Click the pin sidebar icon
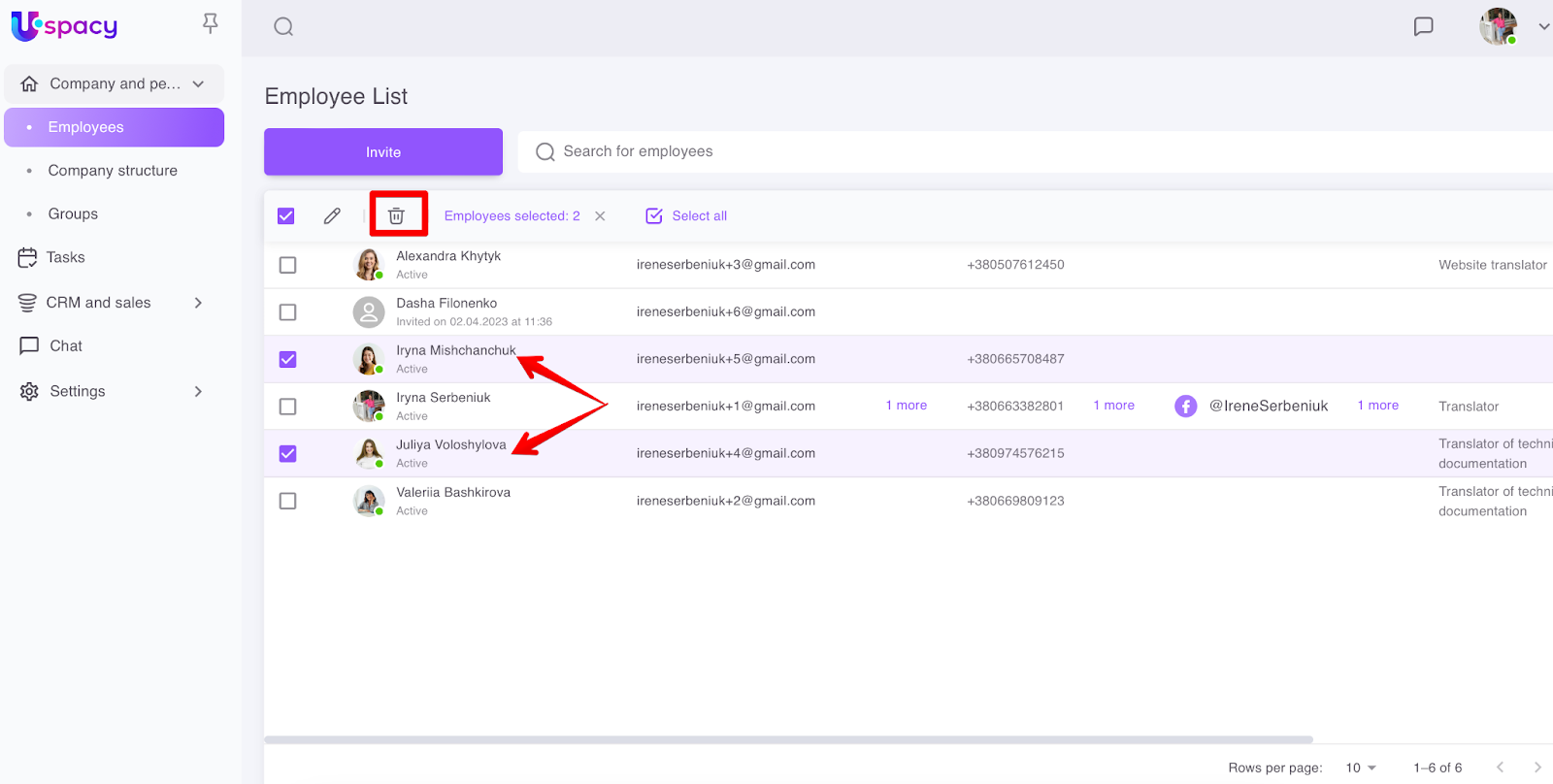Viewport: 1553px width, 784px height. [x=210, y=23]
